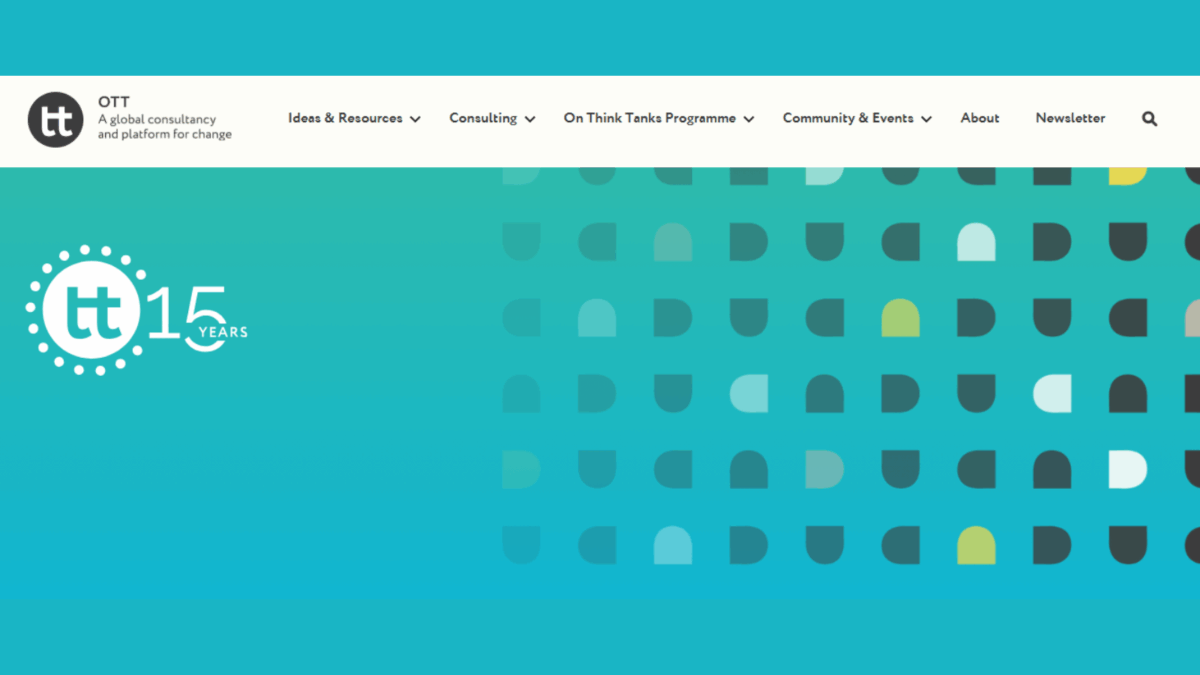1200x675 pixels.
Task: Click the bright white D-shaped tile
Action: (x=1128, y=469)
